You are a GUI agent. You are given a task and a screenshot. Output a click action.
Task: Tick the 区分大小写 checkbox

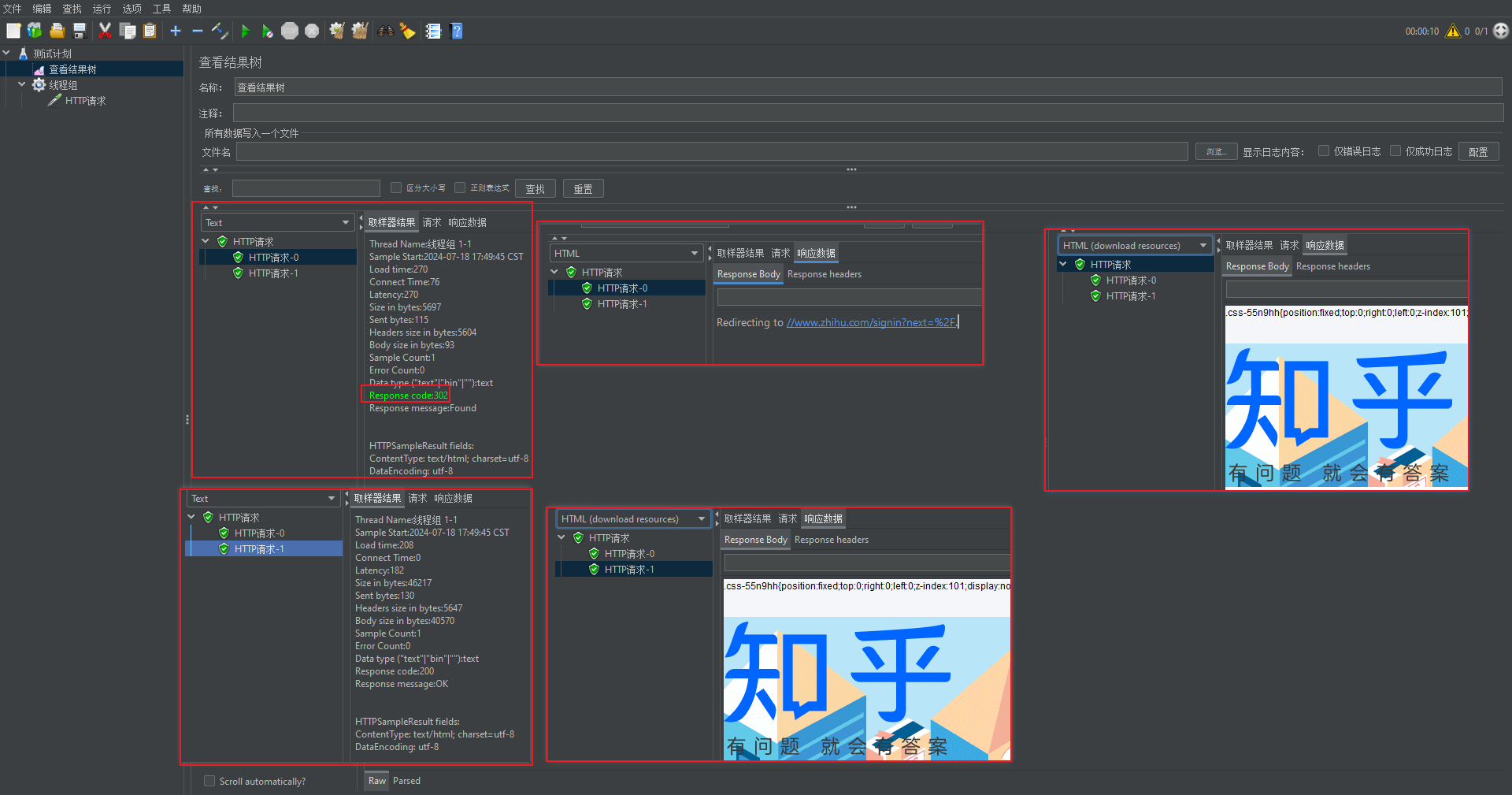tap(396, 188)
